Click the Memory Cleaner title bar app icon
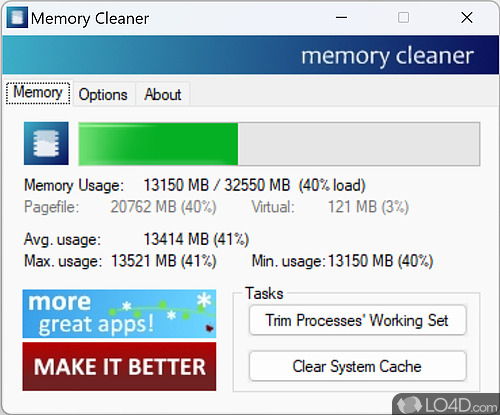Viewport: 500px width, 415px height. [x=17, y=18]
